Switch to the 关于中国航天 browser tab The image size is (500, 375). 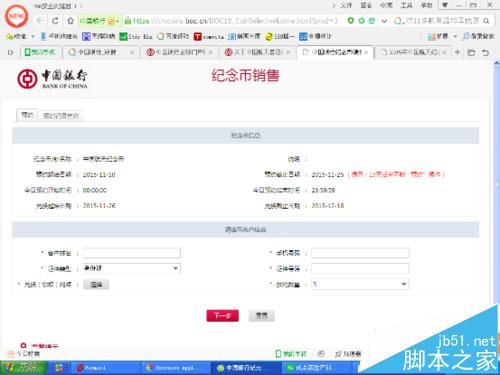tap(257, 52)
